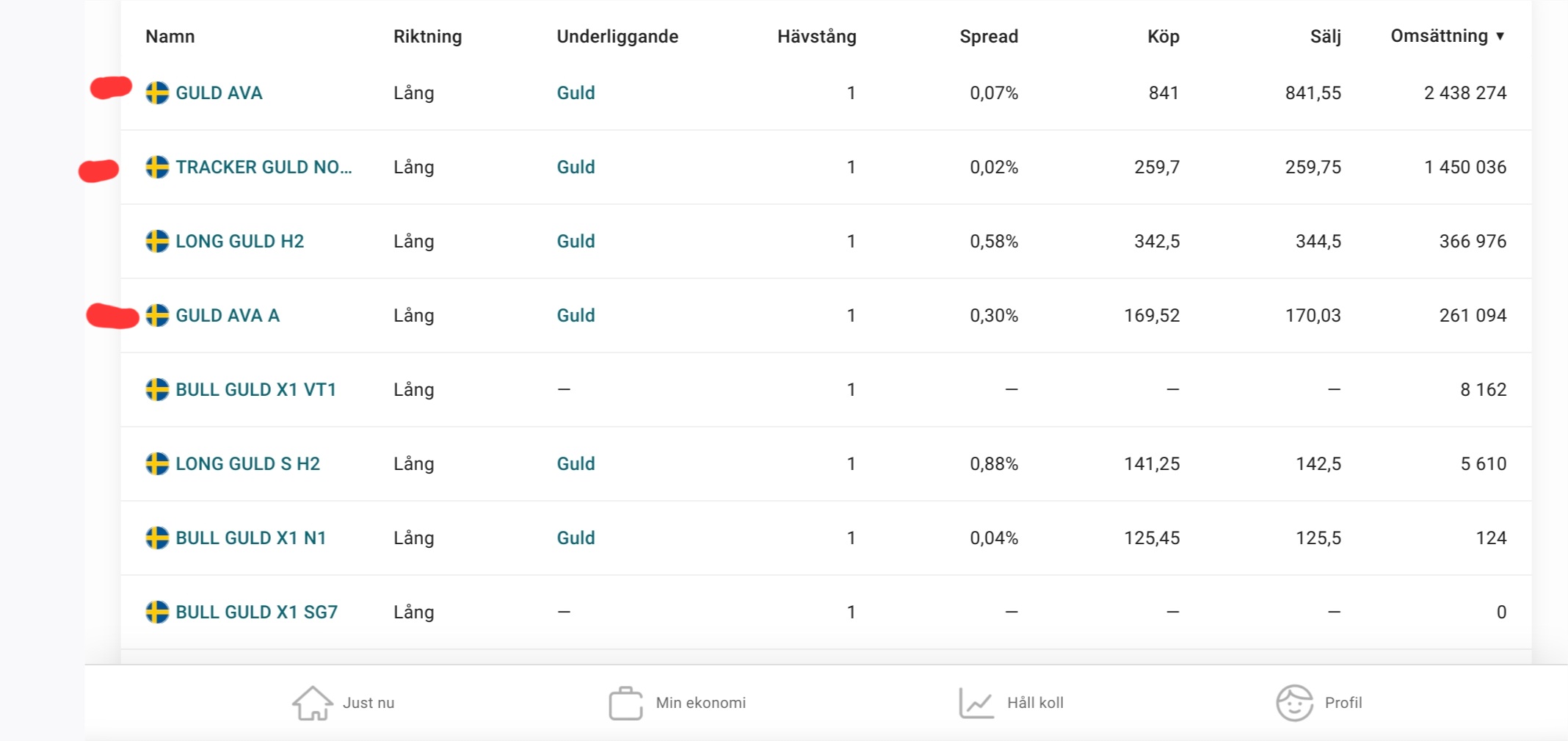Viewport: 1568px width, 741px height.
Task: Open the GULD AVA A instrument link
Action: click(228, 316)
